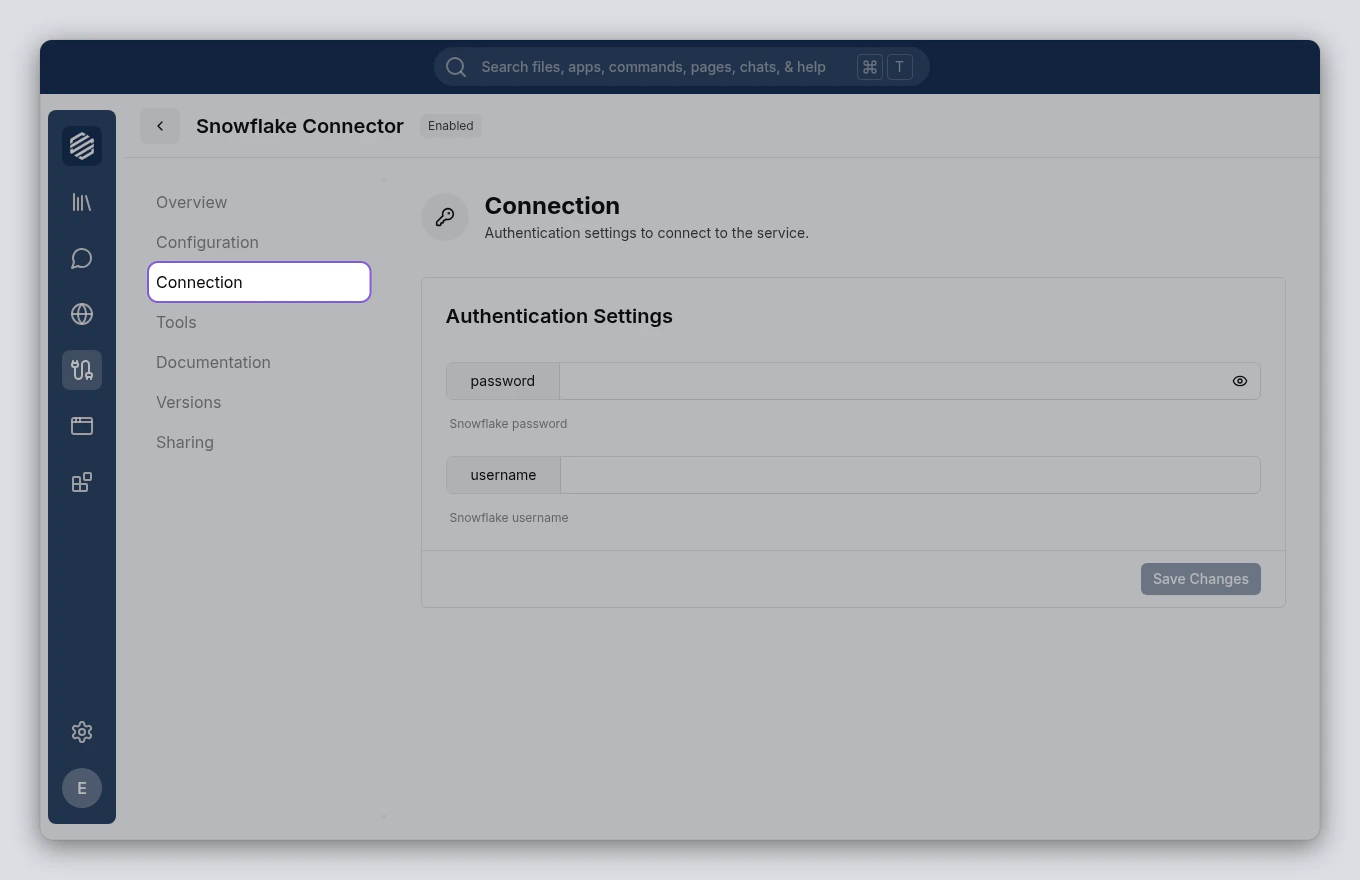Click the search magnifier icon
1360x880 pixels.
tap(456, 67)
